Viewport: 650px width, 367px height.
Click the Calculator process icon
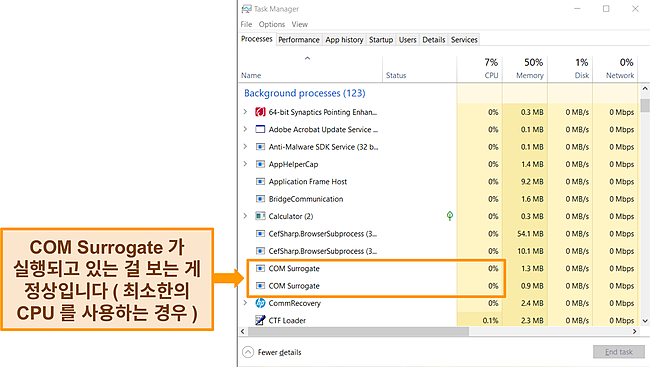260,216
